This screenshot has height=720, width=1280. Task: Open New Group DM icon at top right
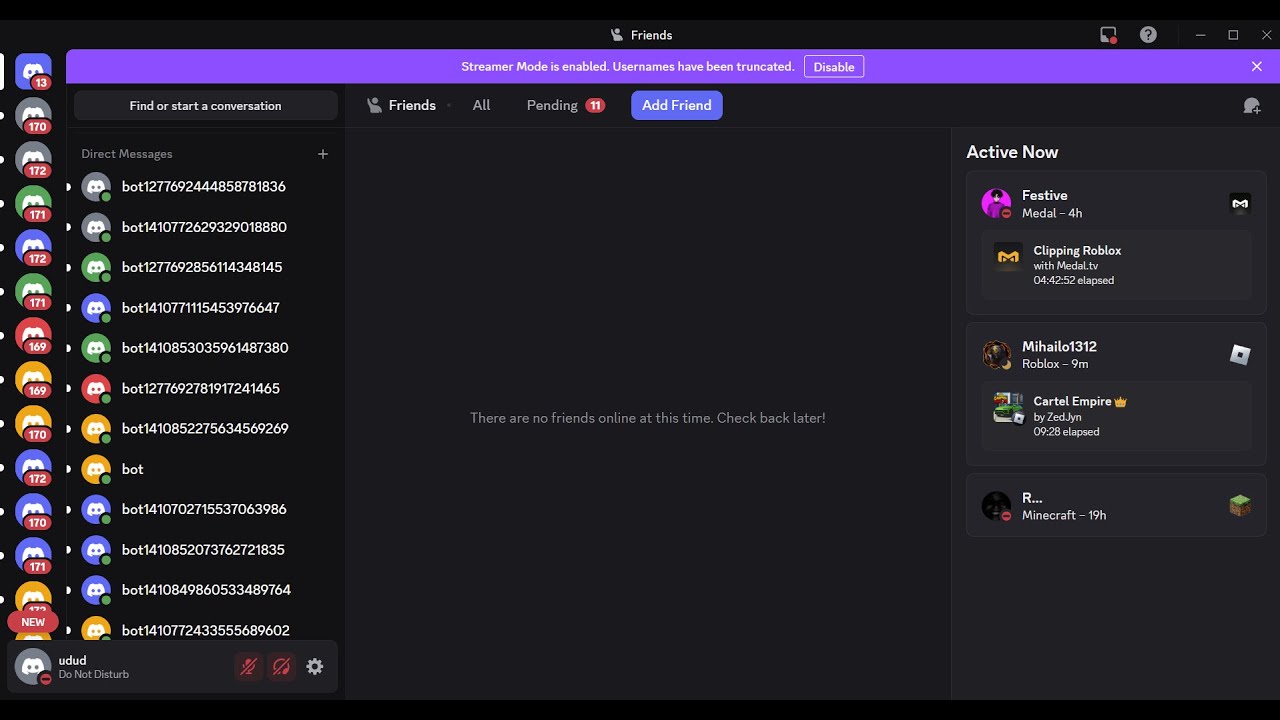[x=1252, y=106]
